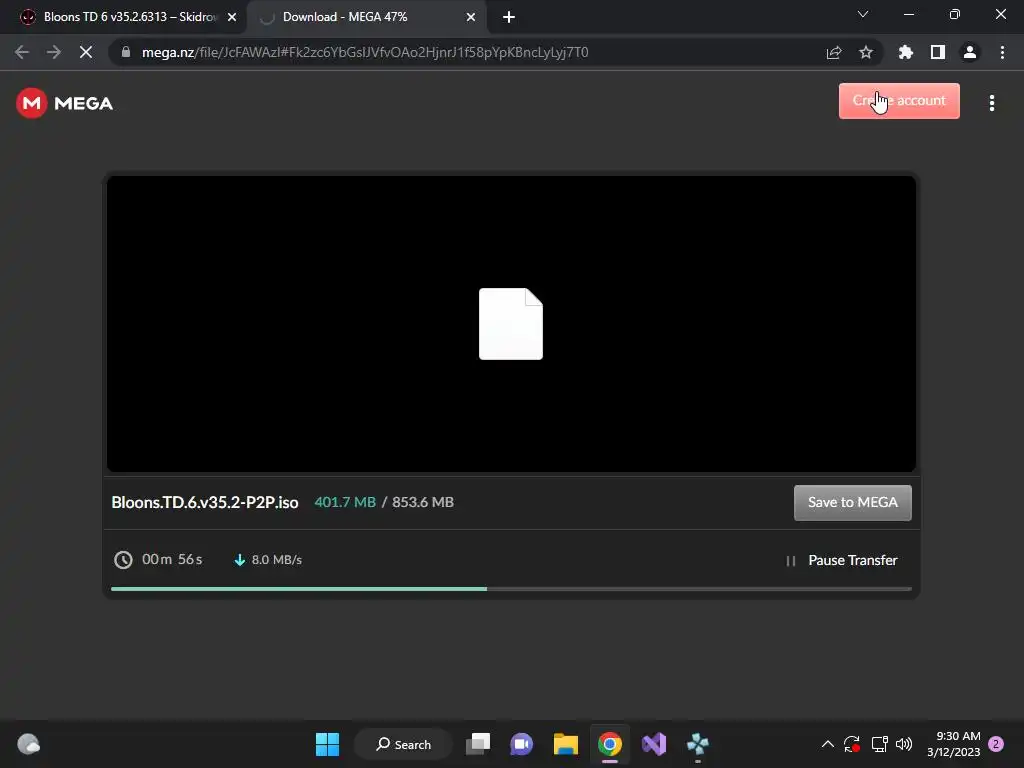Open Chrome three-dot menu

[1002, 52]
